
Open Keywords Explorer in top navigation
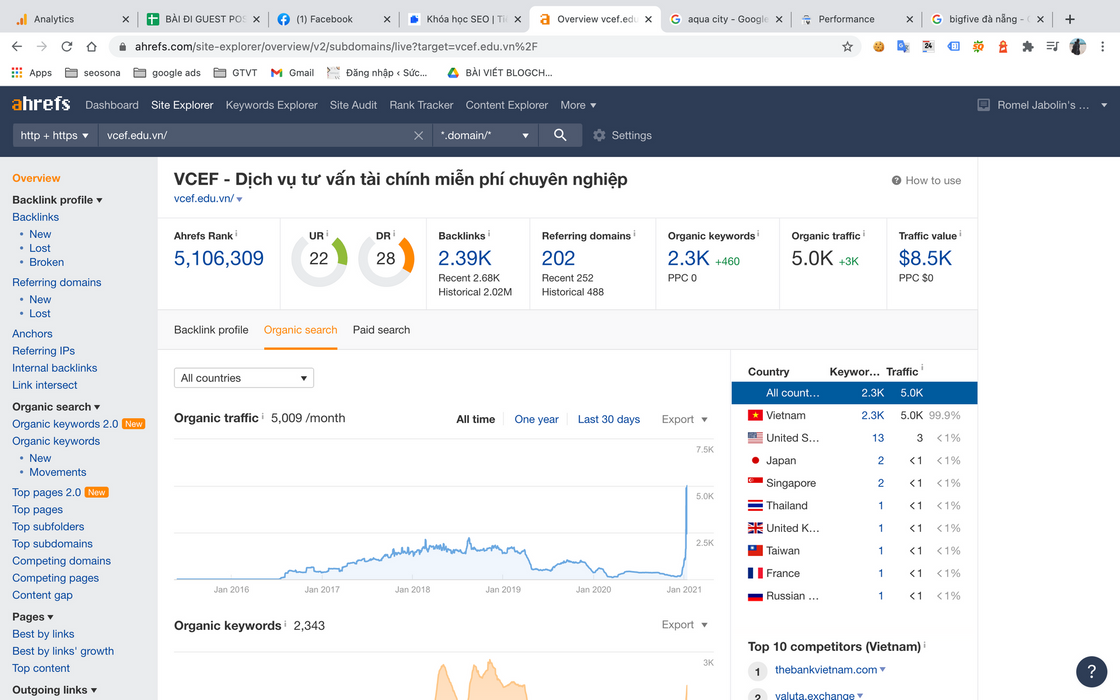coord(271,105)
